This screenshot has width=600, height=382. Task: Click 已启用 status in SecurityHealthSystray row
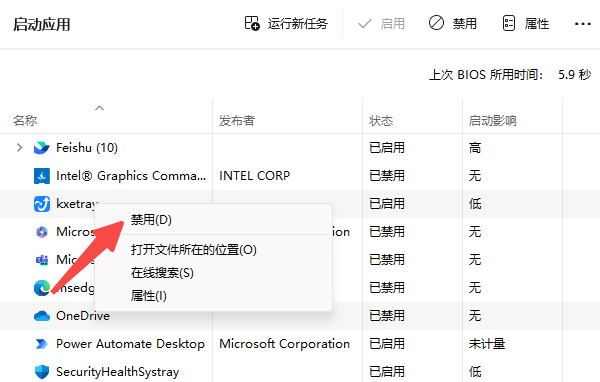pyautogui.click(x=386, y=372)
